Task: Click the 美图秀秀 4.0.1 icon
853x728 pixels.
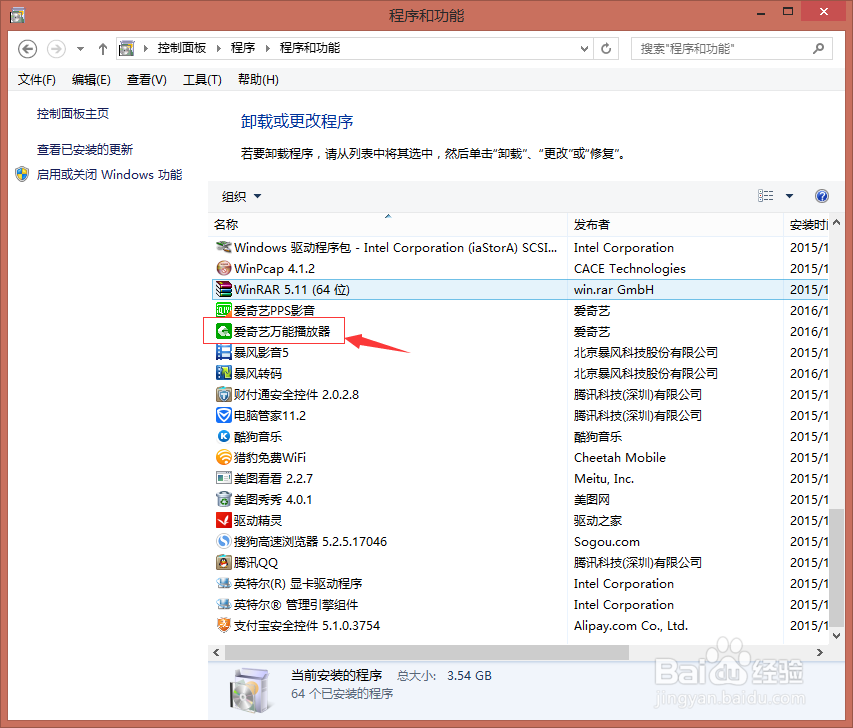Action: pos(224,499)
